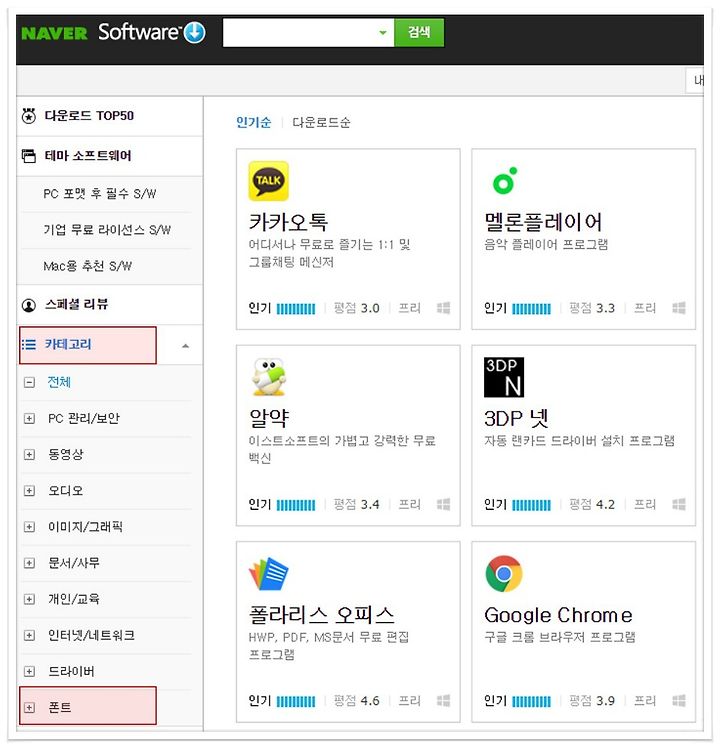
Task: Open 스페셜 리뷰 menu
Action: point(76,304)
